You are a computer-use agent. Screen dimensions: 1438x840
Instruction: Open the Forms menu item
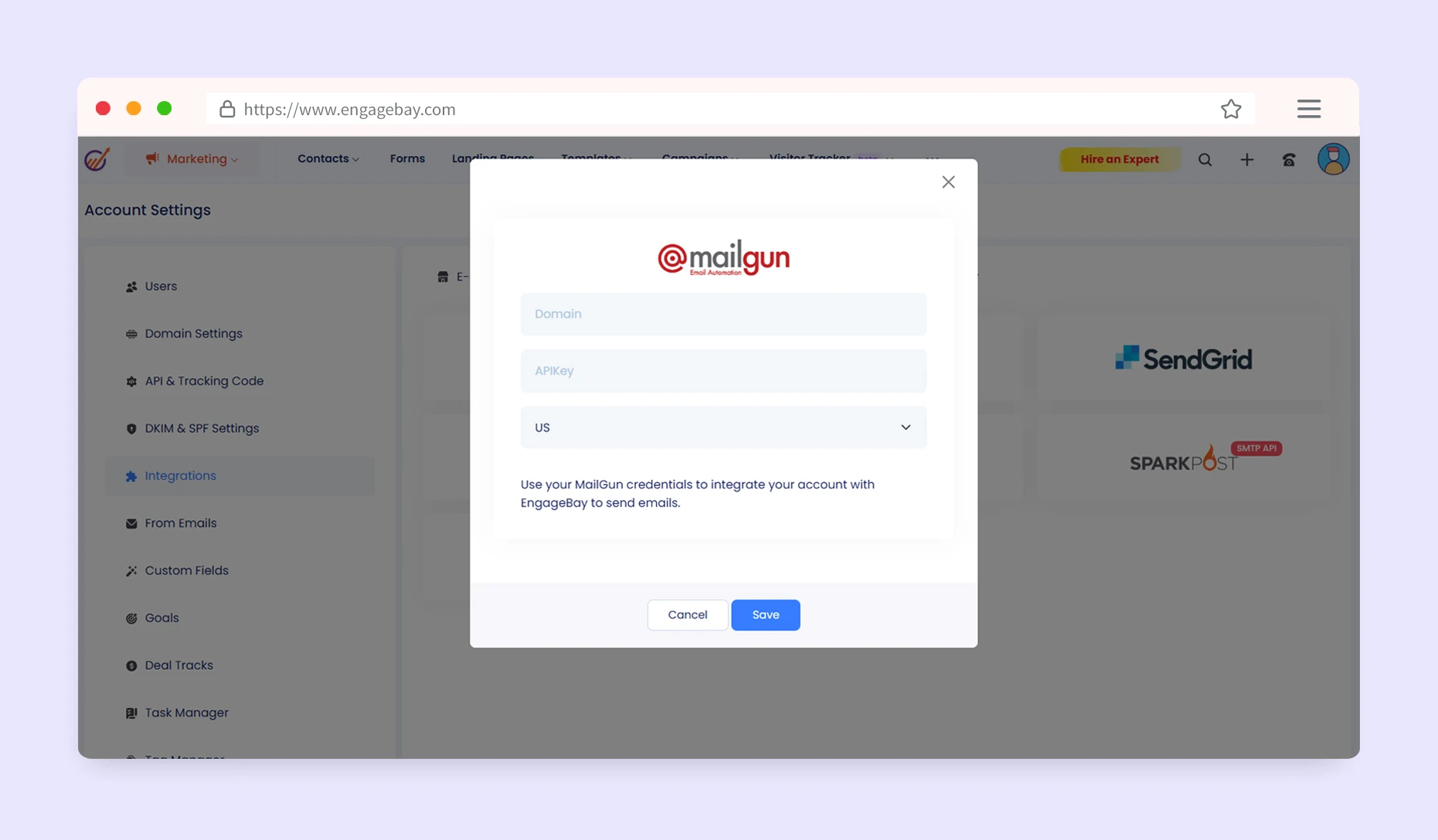click(x=407, y=158)
